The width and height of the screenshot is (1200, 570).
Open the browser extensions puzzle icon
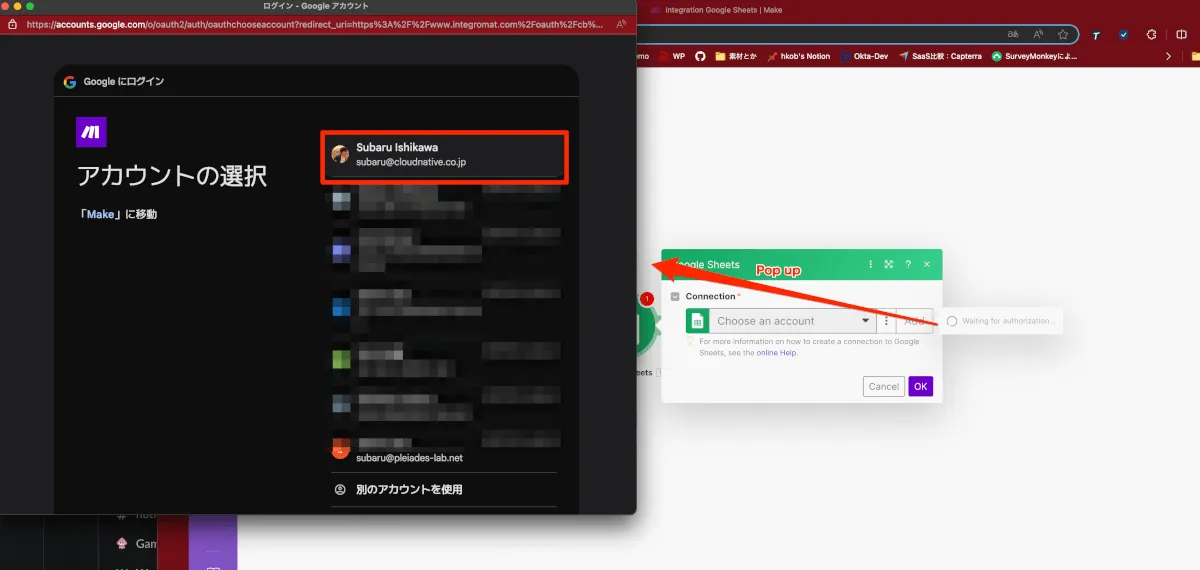click(1151, 35)
